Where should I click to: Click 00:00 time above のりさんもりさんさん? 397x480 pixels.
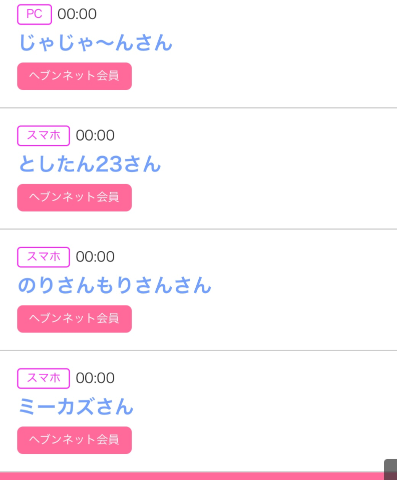click(95, 257)
